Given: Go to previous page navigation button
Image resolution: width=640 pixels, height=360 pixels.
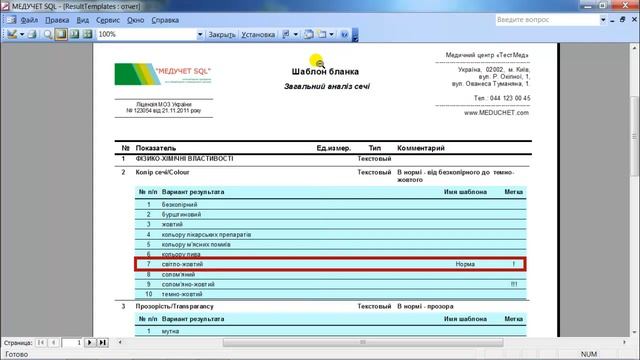Looking at the screenshot, I should [x=53, y=342].
